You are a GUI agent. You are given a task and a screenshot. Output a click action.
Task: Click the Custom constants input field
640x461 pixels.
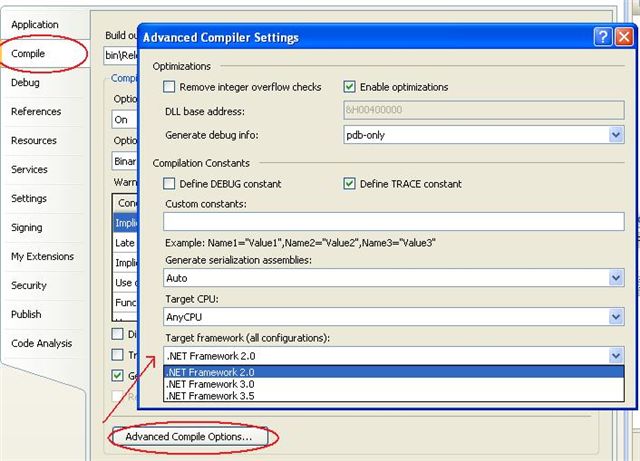click(x=394, y=221)
